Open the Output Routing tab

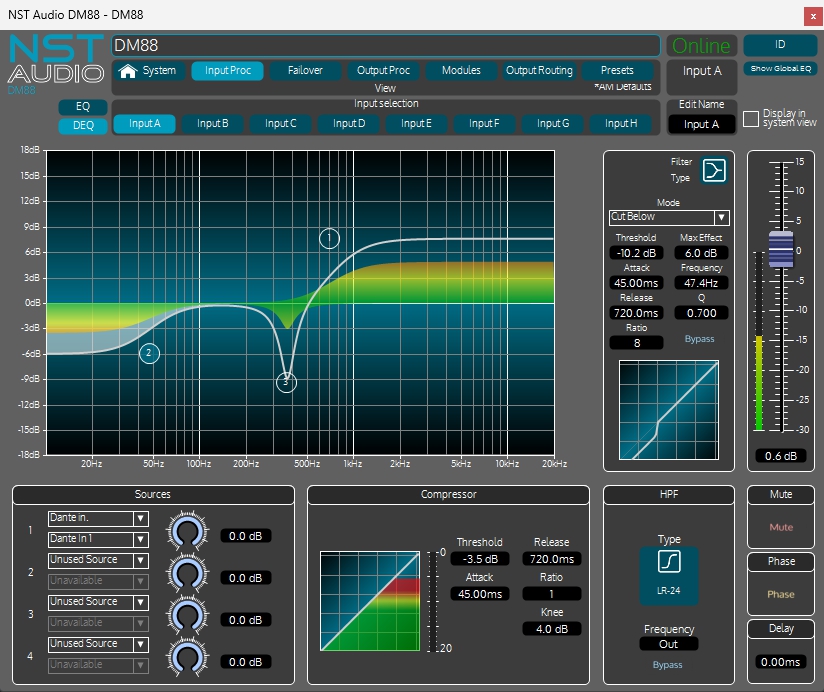pyautogui.click(x=539, y=70)
